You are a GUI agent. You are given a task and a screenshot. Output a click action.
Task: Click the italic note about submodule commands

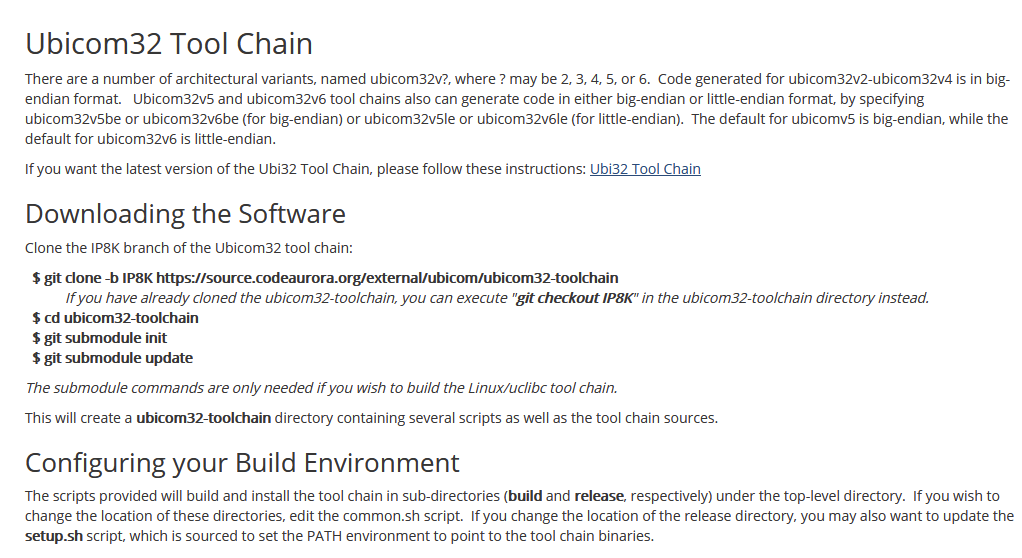321,388
